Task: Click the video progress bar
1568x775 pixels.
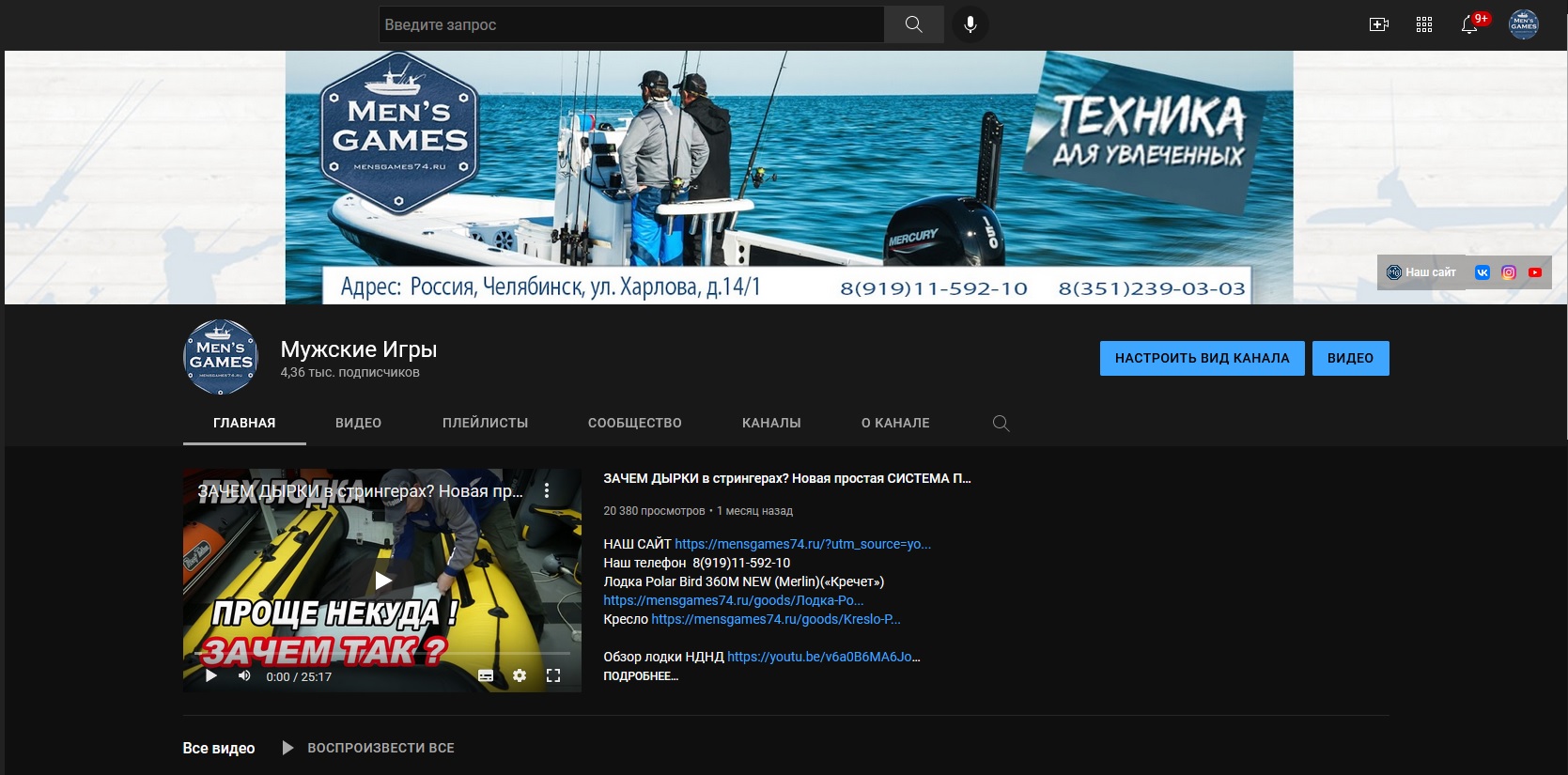Action: [x=382, y=653]
